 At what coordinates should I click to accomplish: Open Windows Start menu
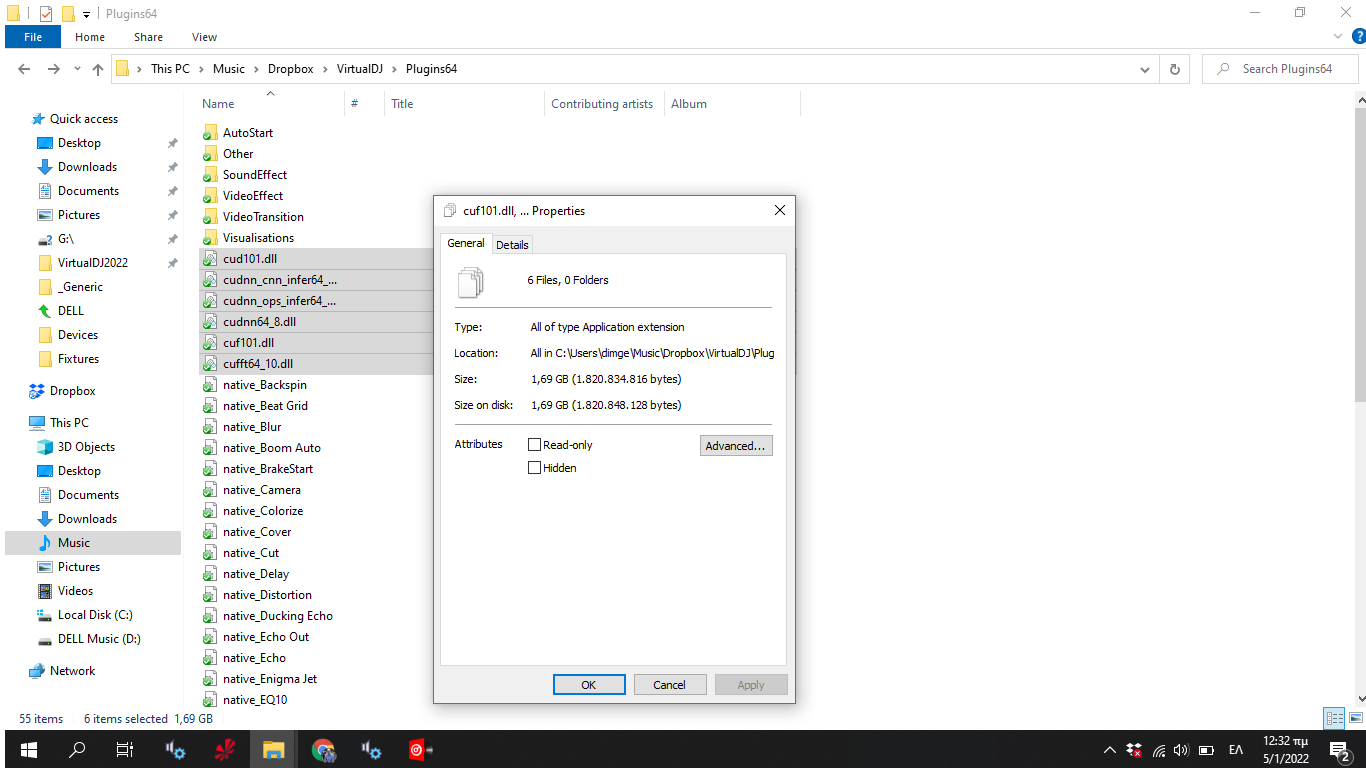[28, 749]
